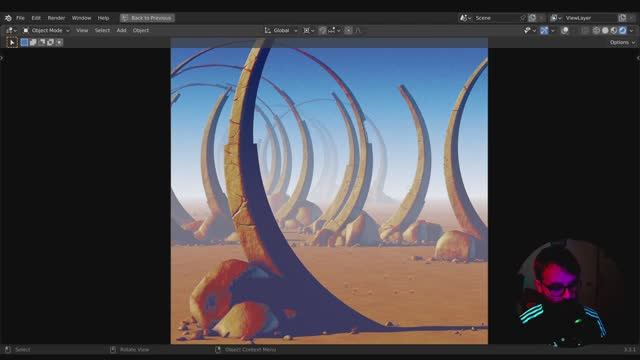This screenshot has height=360, width=640.
Task: Toggle the X-Ray icon
Action: (585, 30)
